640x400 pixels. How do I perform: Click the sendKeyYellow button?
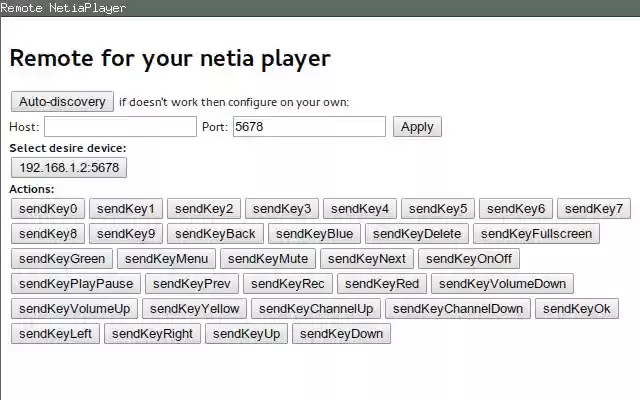tap(194, 309)
